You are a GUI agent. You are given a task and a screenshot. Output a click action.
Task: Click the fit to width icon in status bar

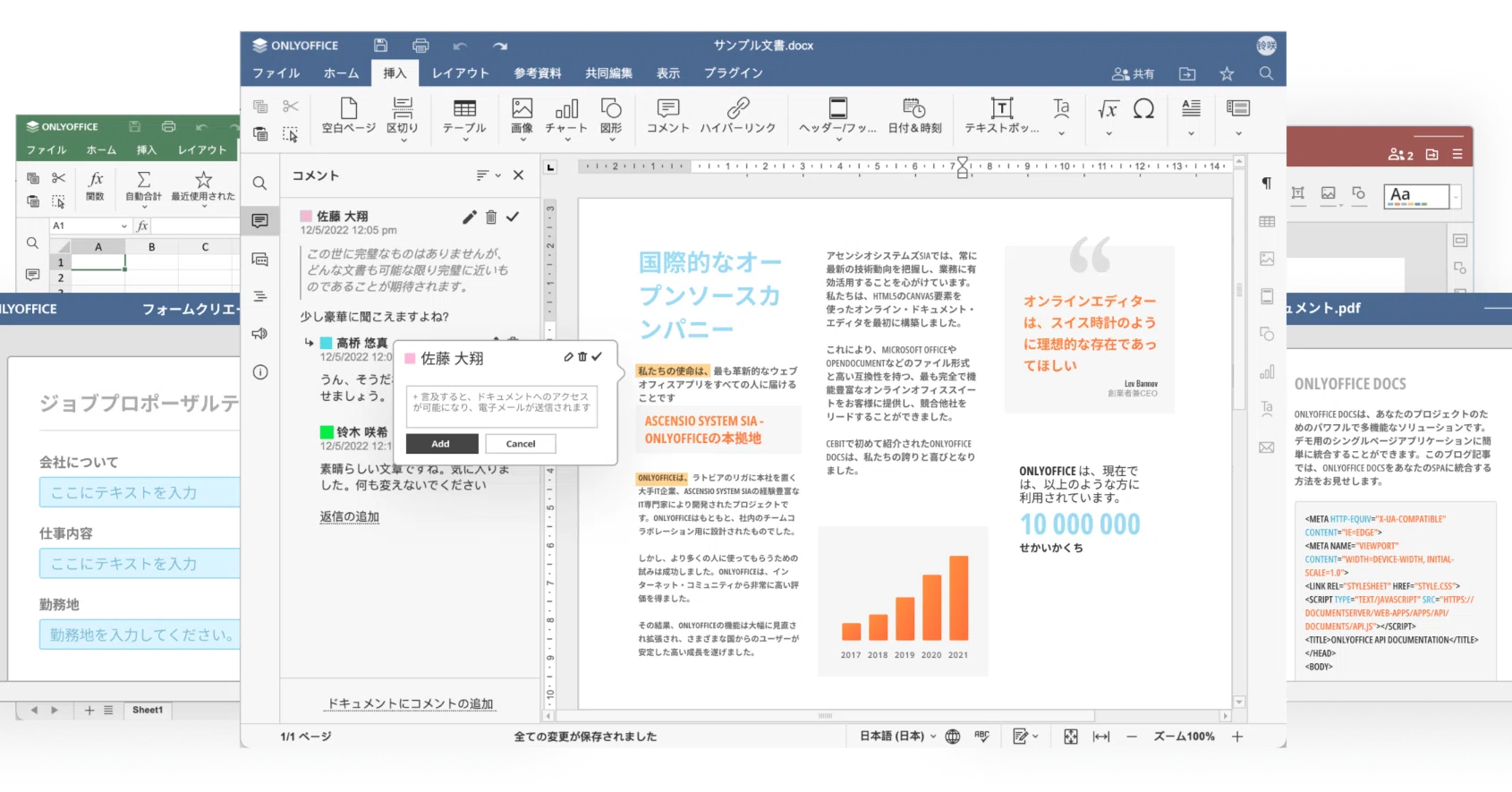click(x=1101, y=737)
